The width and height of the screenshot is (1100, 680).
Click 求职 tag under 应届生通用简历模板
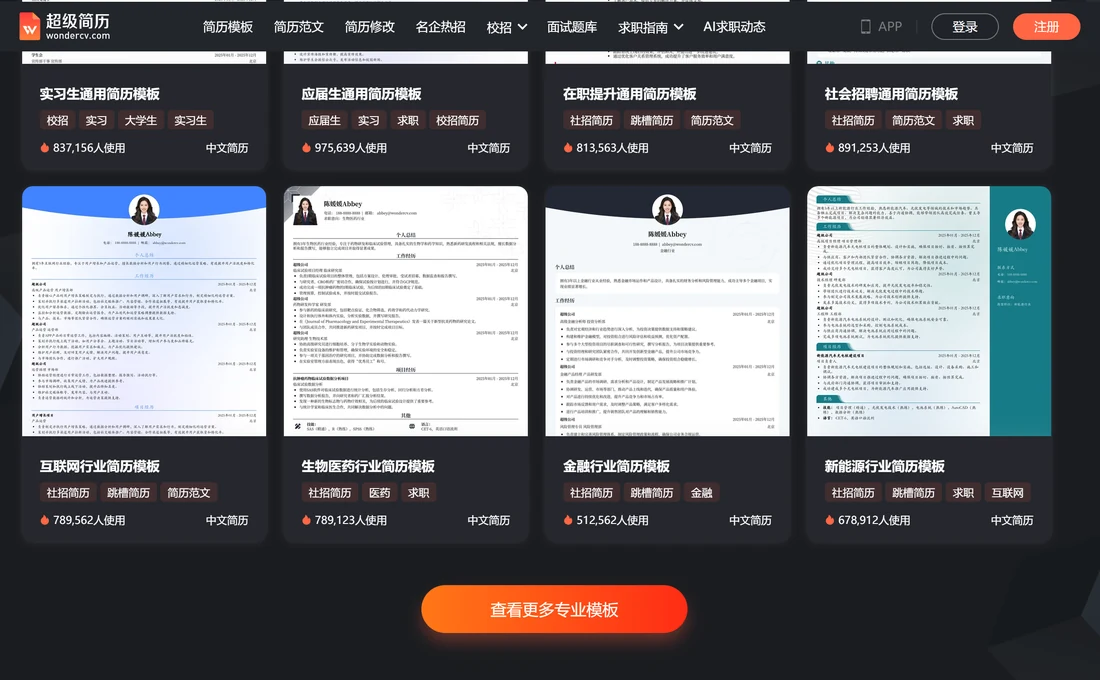(x=408, y=121)
